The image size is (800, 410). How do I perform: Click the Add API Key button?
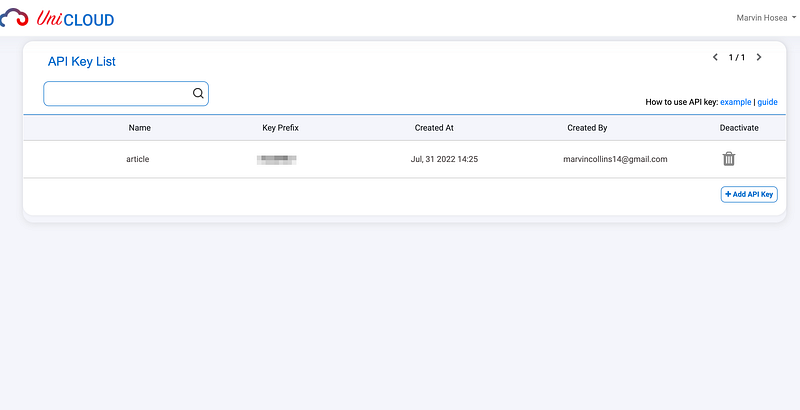click(749, 194)
